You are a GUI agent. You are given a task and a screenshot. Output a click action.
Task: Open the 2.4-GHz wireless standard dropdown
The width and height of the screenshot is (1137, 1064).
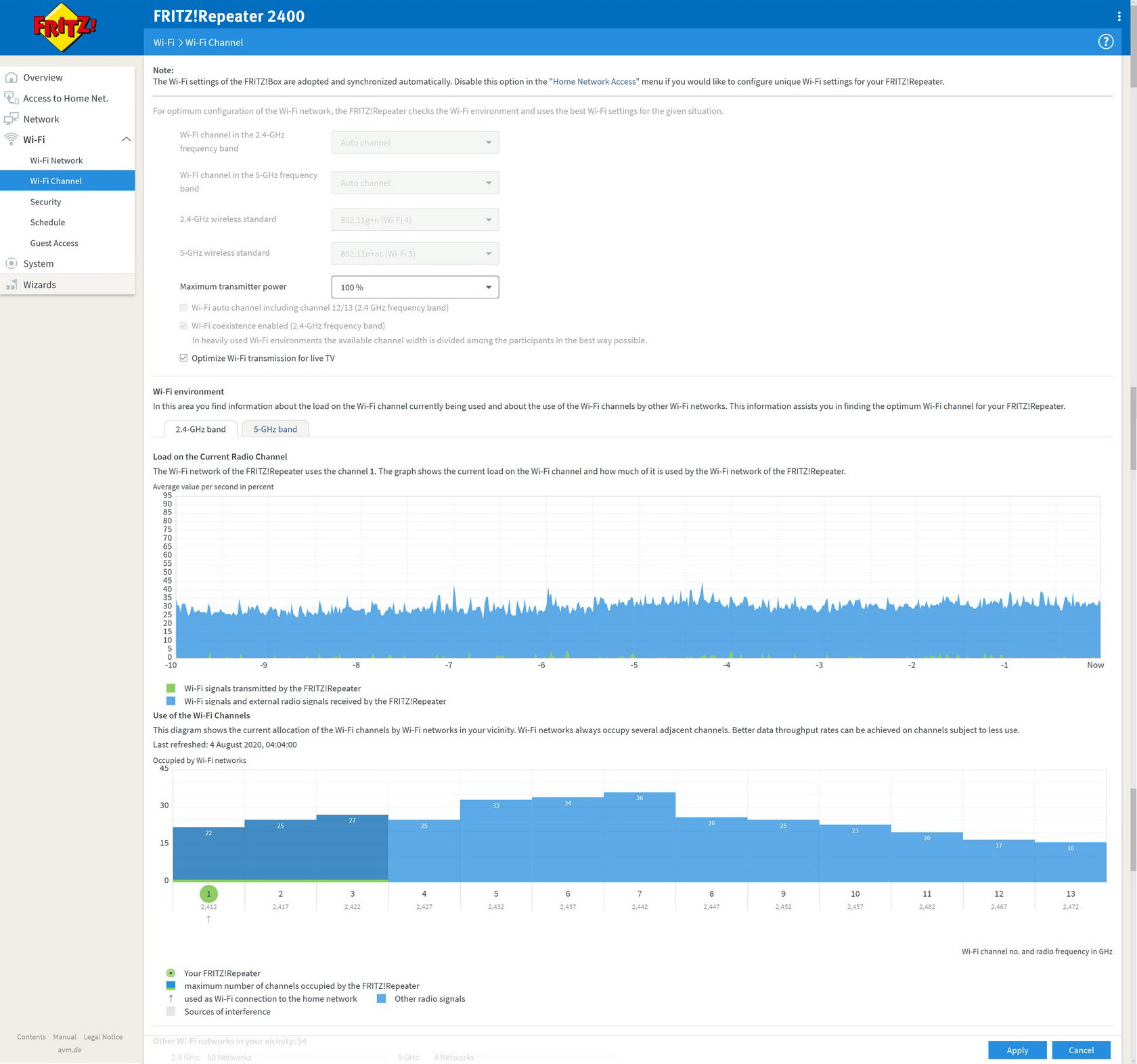(x=415, y=219)
